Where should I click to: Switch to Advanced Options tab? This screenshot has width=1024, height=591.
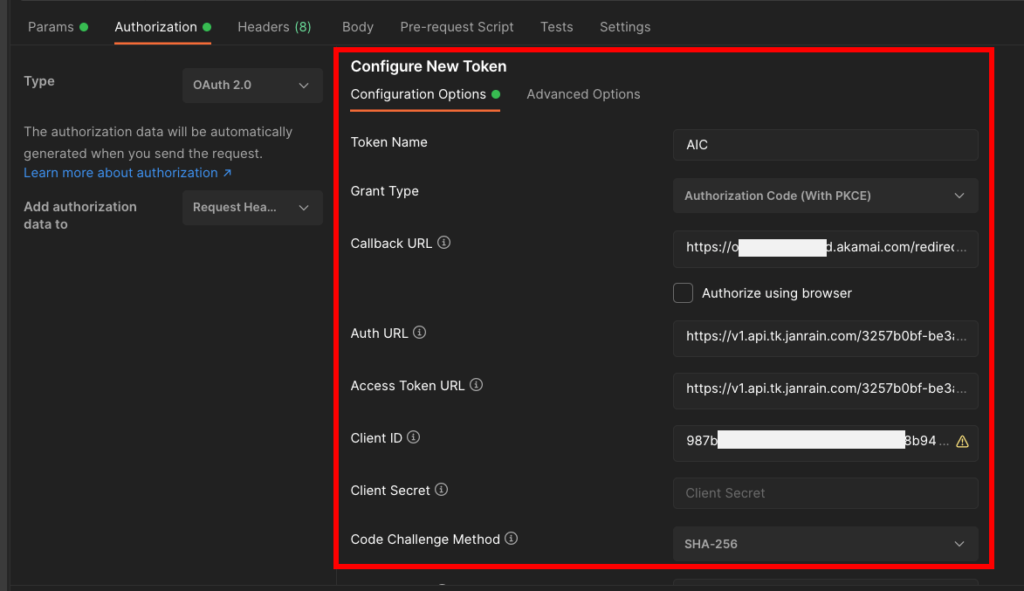583,94
